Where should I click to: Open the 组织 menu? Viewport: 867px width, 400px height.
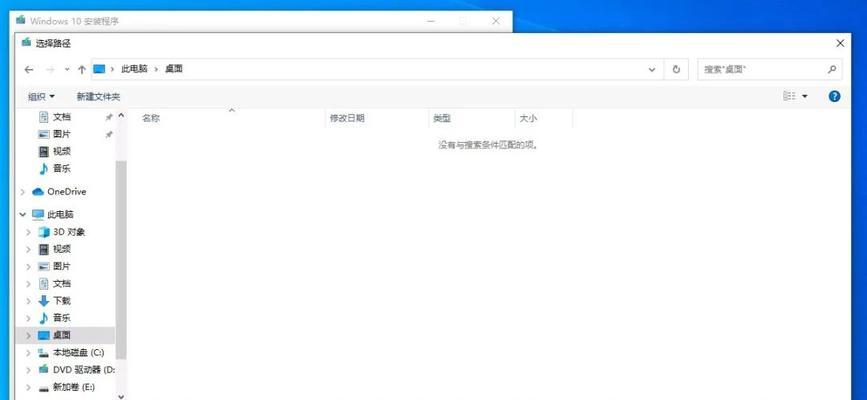click(41, 97)
